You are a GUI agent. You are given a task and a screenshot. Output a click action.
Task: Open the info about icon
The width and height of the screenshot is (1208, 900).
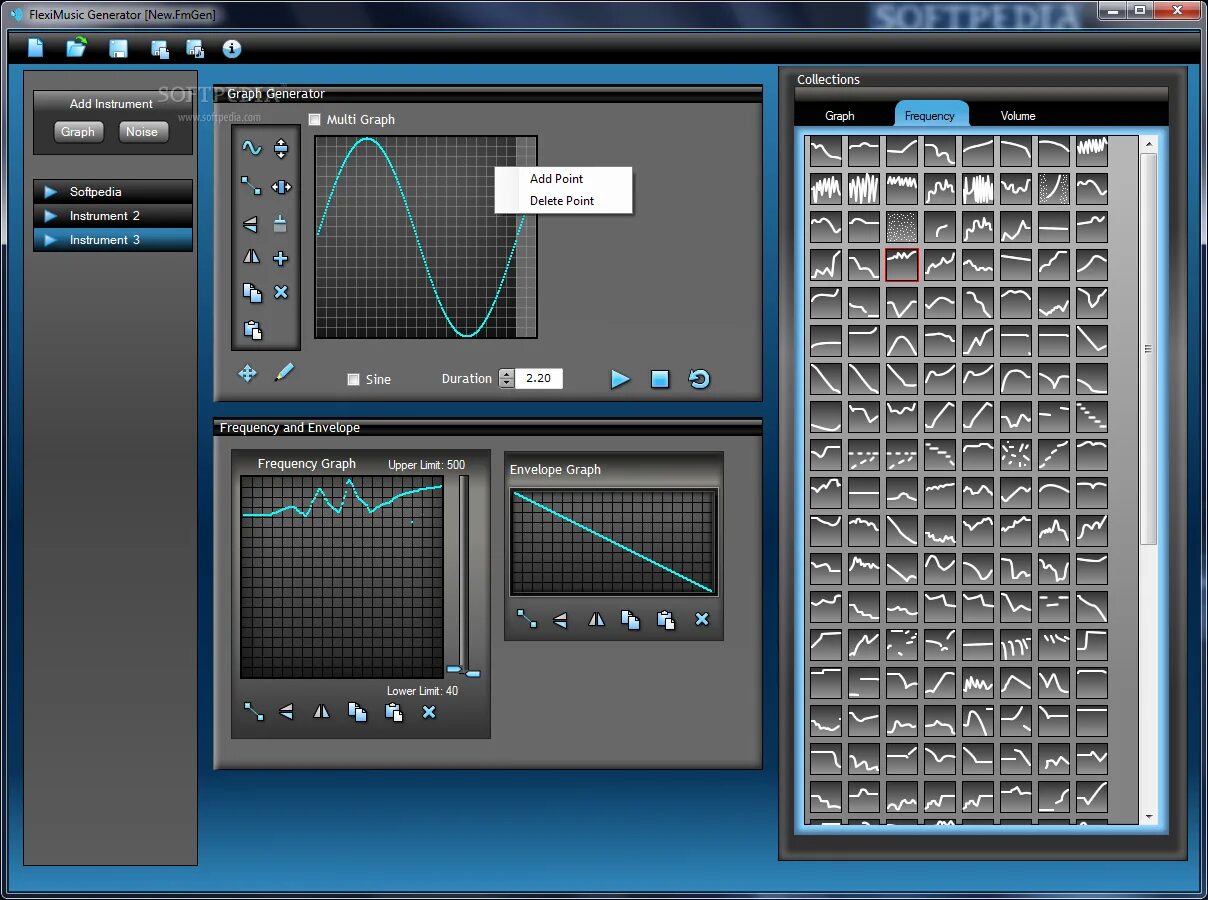pos(232,48)
